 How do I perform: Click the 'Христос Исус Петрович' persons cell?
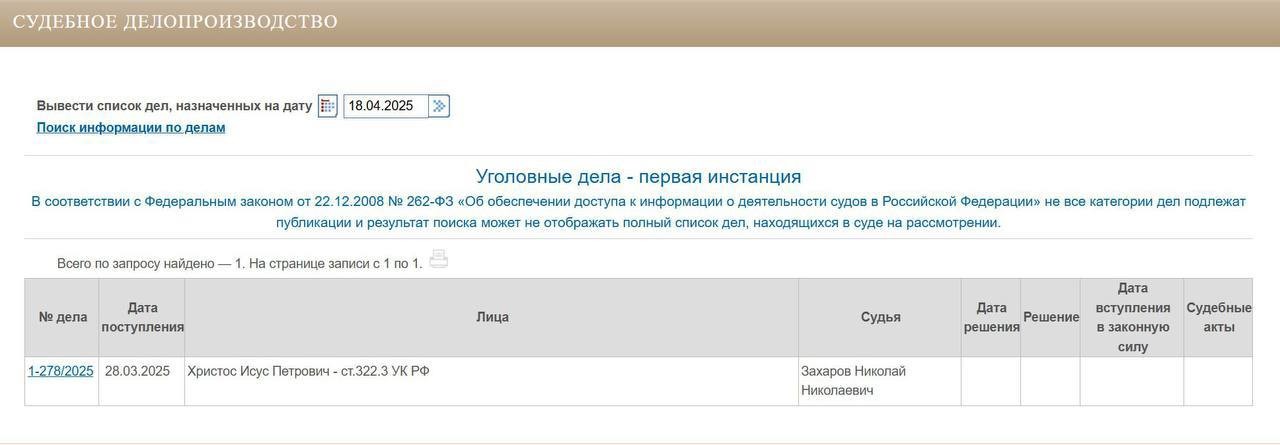(x=492, y=381)
